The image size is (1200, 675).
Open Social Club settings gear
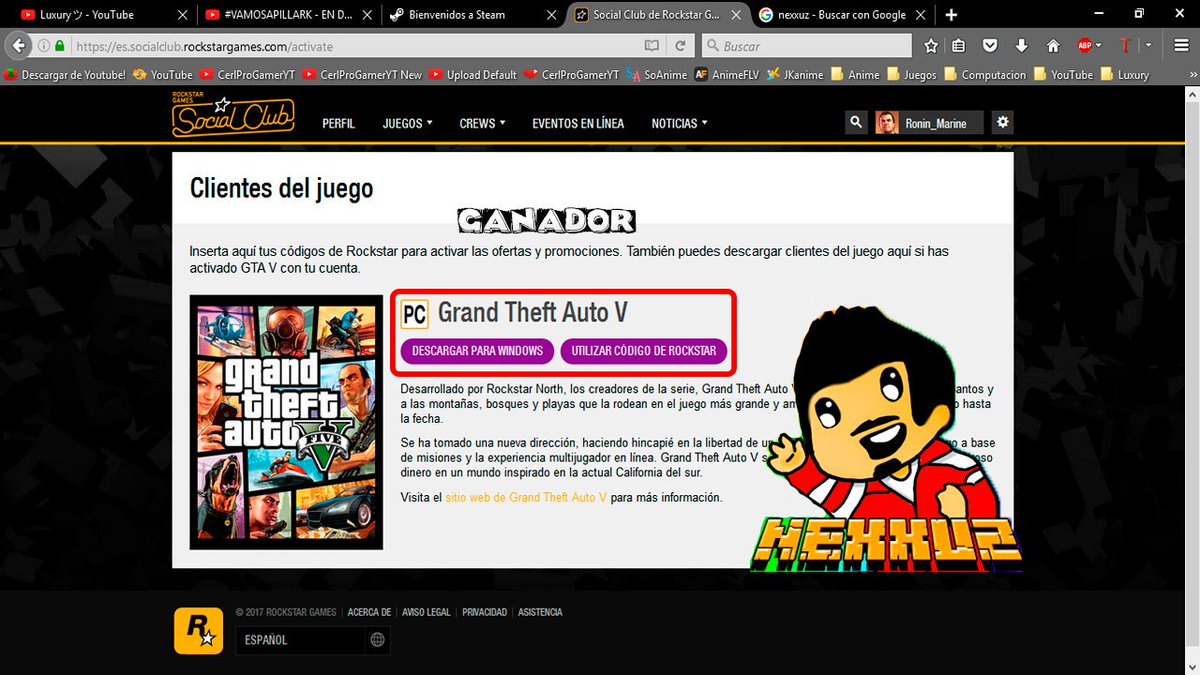coord(1003,122)
